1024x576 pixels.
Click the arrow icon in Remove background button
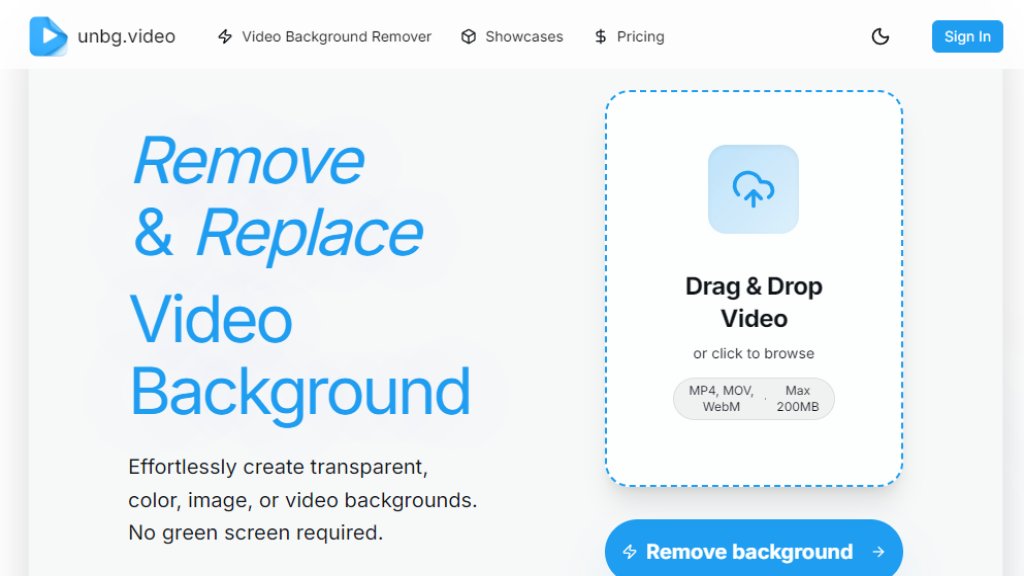(878, 551)
